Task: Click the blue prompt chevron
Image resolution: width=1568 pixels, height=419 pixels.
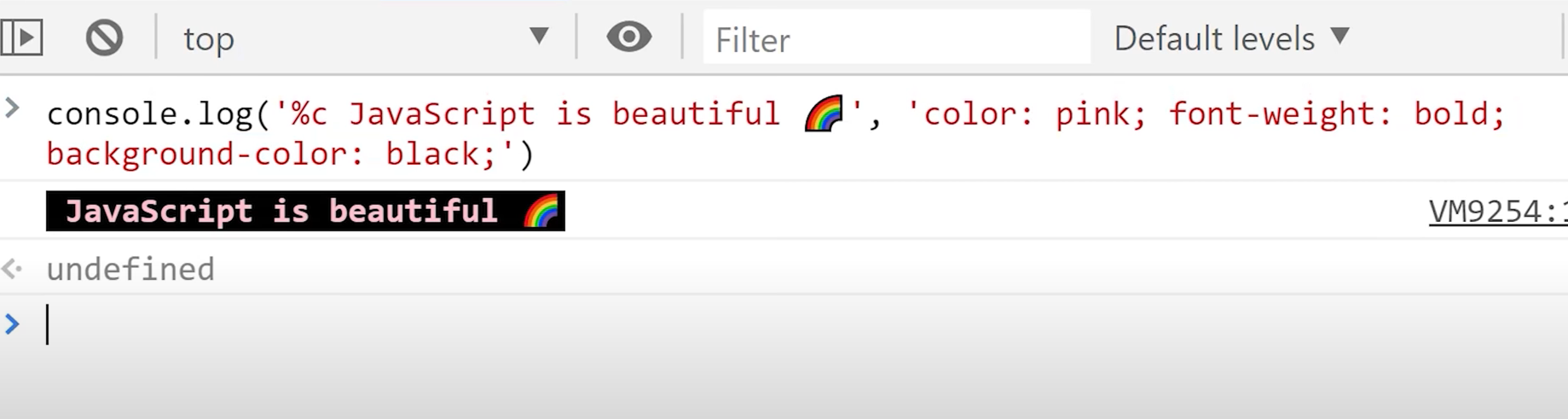Action: [x=12, y=324]
